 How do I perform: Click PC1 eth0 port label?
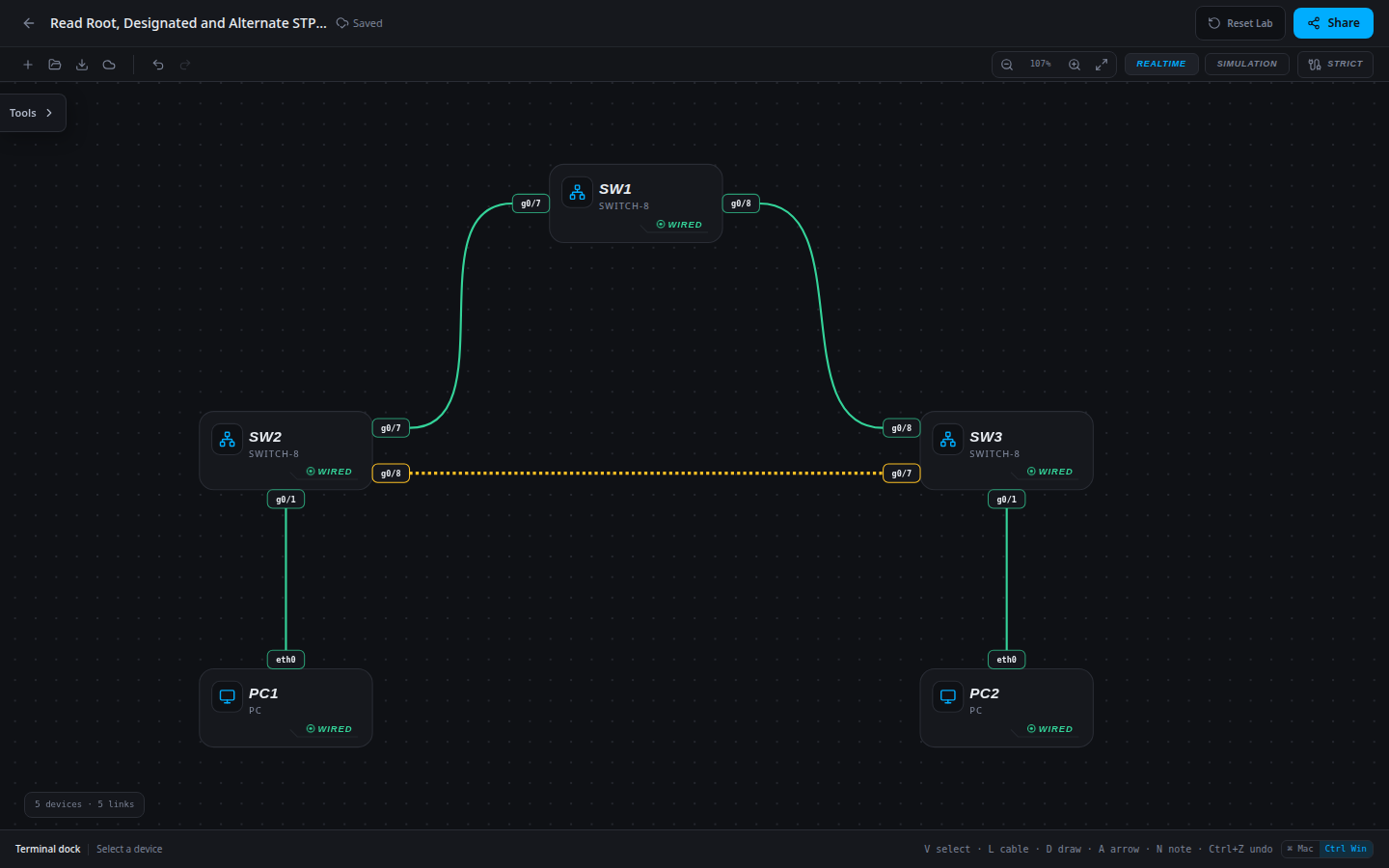point(286,660)
